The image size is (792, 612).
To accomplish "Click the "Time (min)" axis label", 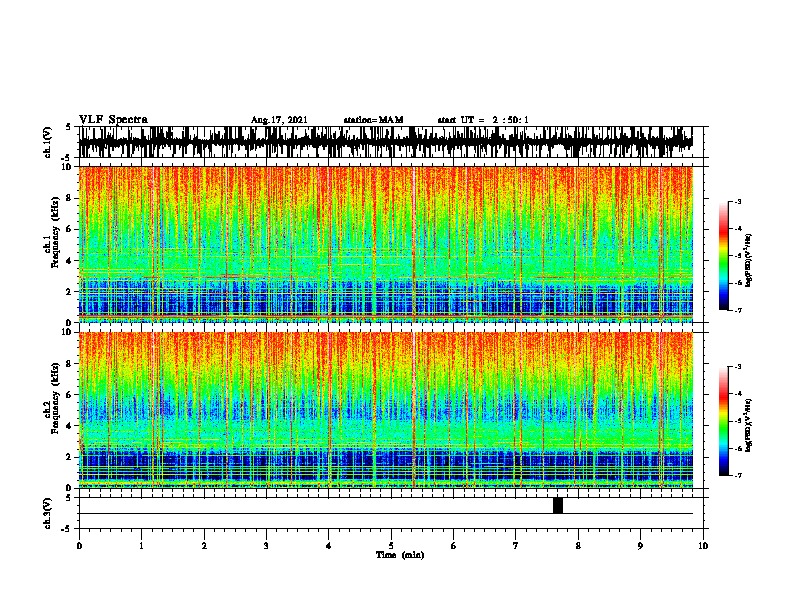I will (x=400, y=555).
